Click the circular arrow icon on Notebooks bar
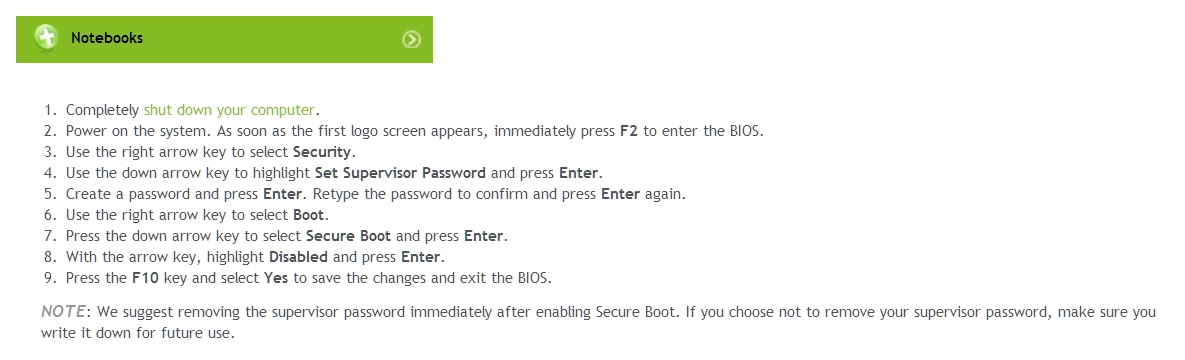1185x360 pixels. click(411, 39)
